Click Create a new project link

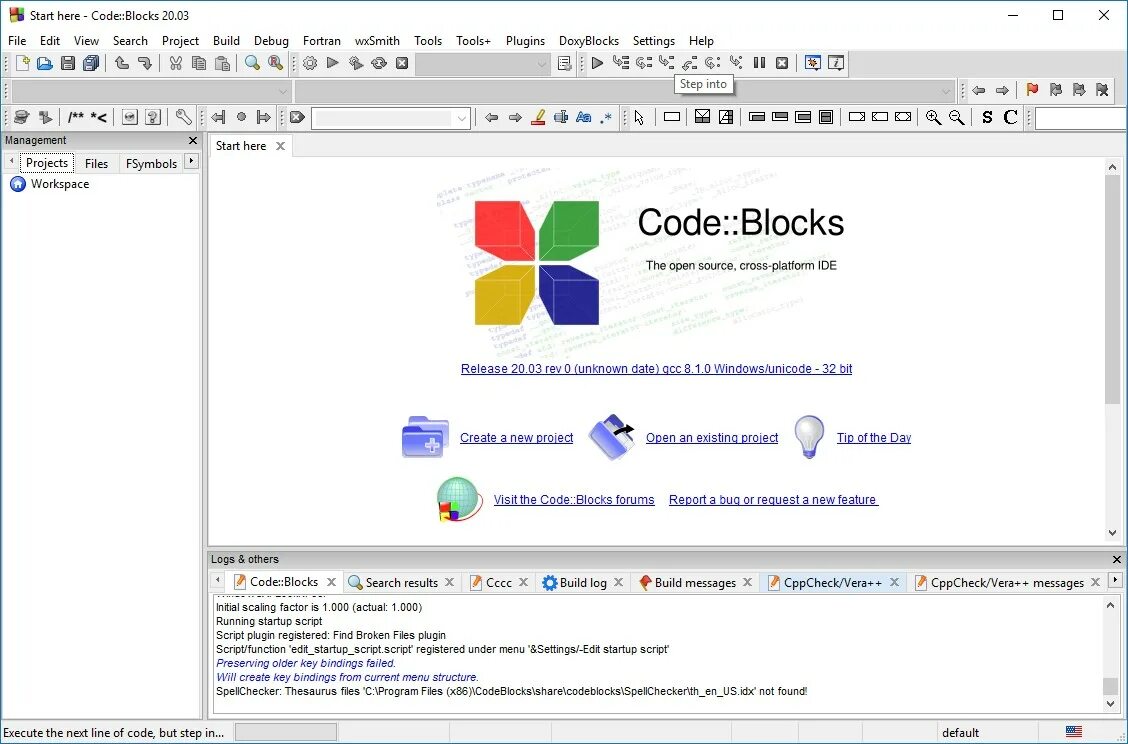517,437
